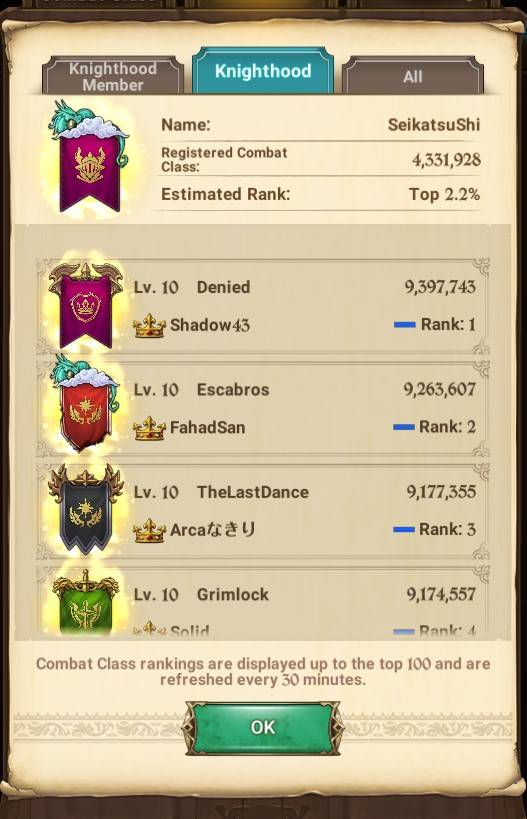Confirm with the green OK button
Image resolution: width=527 pixels, height=819 pixels.
tap(263, 728)
